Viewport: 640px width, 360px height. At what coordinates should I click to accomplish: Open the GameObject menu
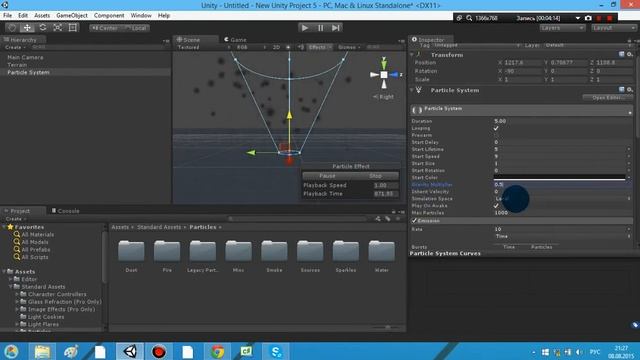click(x=72, y=16)
